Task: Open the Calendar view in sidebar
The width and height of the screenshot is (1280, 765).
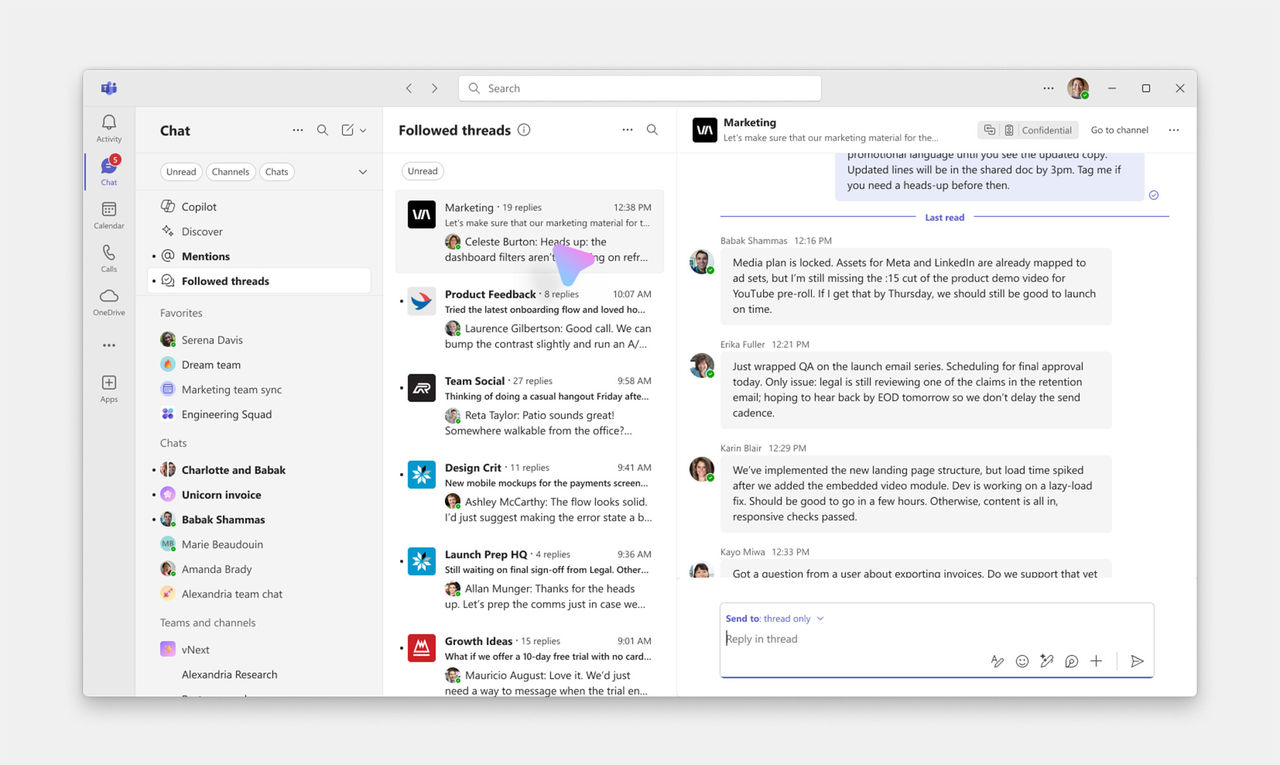Action: tap(109, 214)
